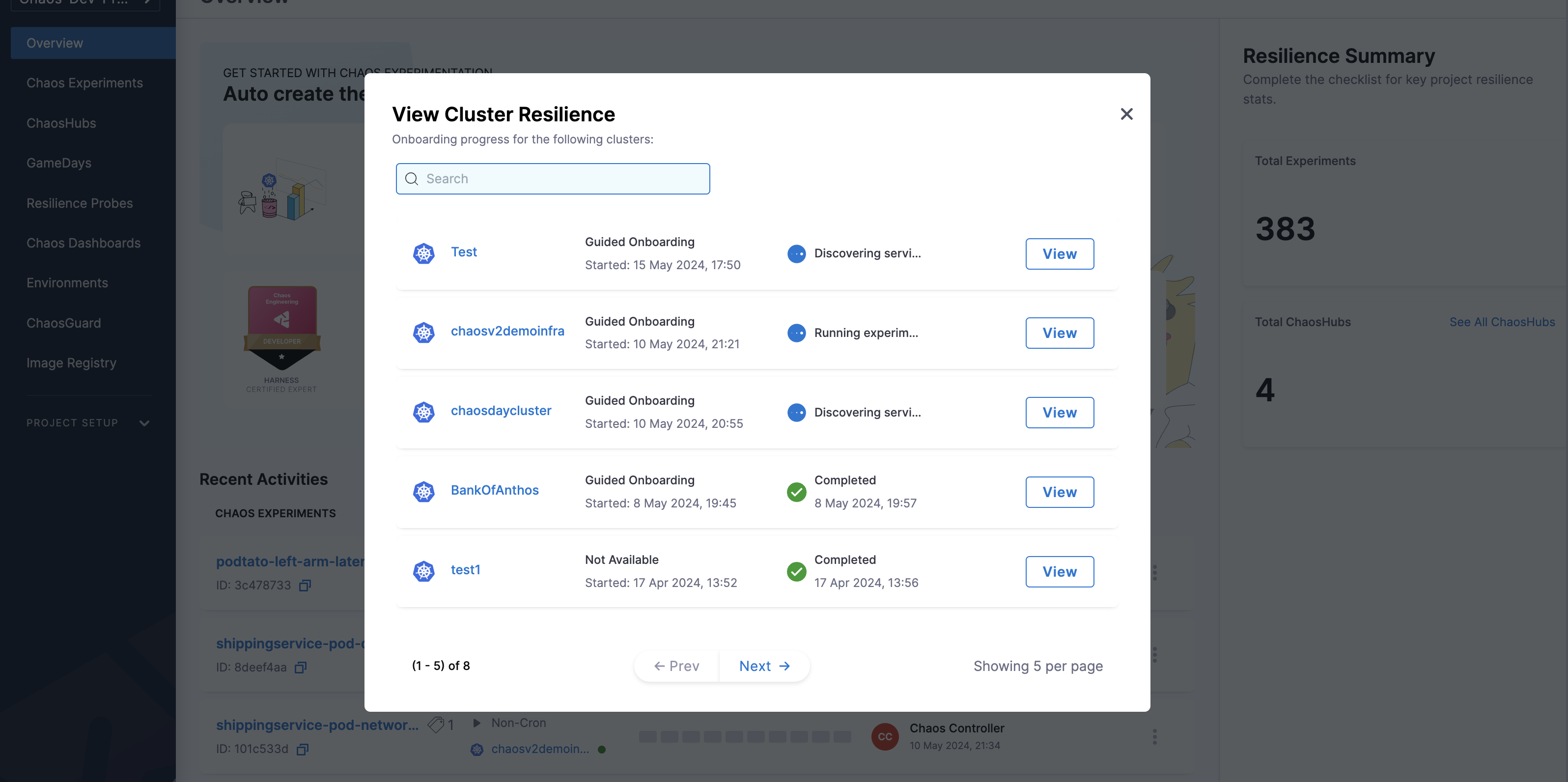Click the Kubernetes icon beside chaosv2demoinfra

coord(423,332)
